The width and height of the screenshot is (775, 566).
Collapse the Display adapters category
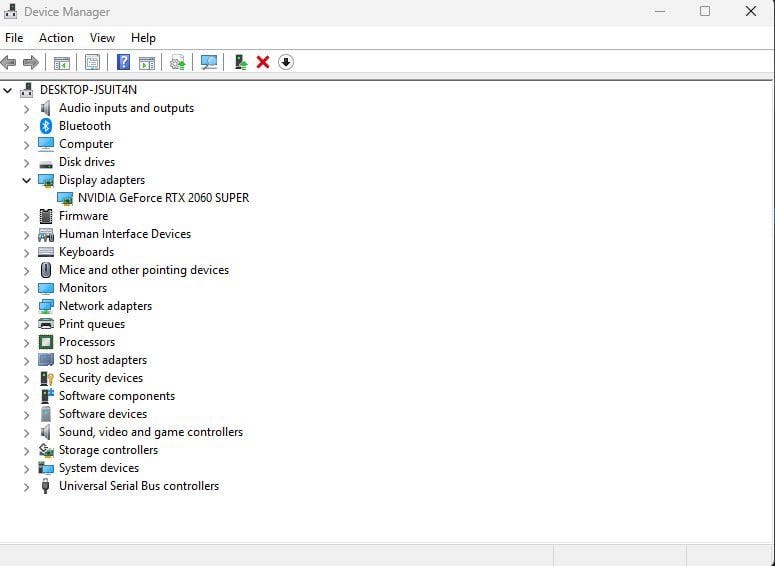(26, 180)
